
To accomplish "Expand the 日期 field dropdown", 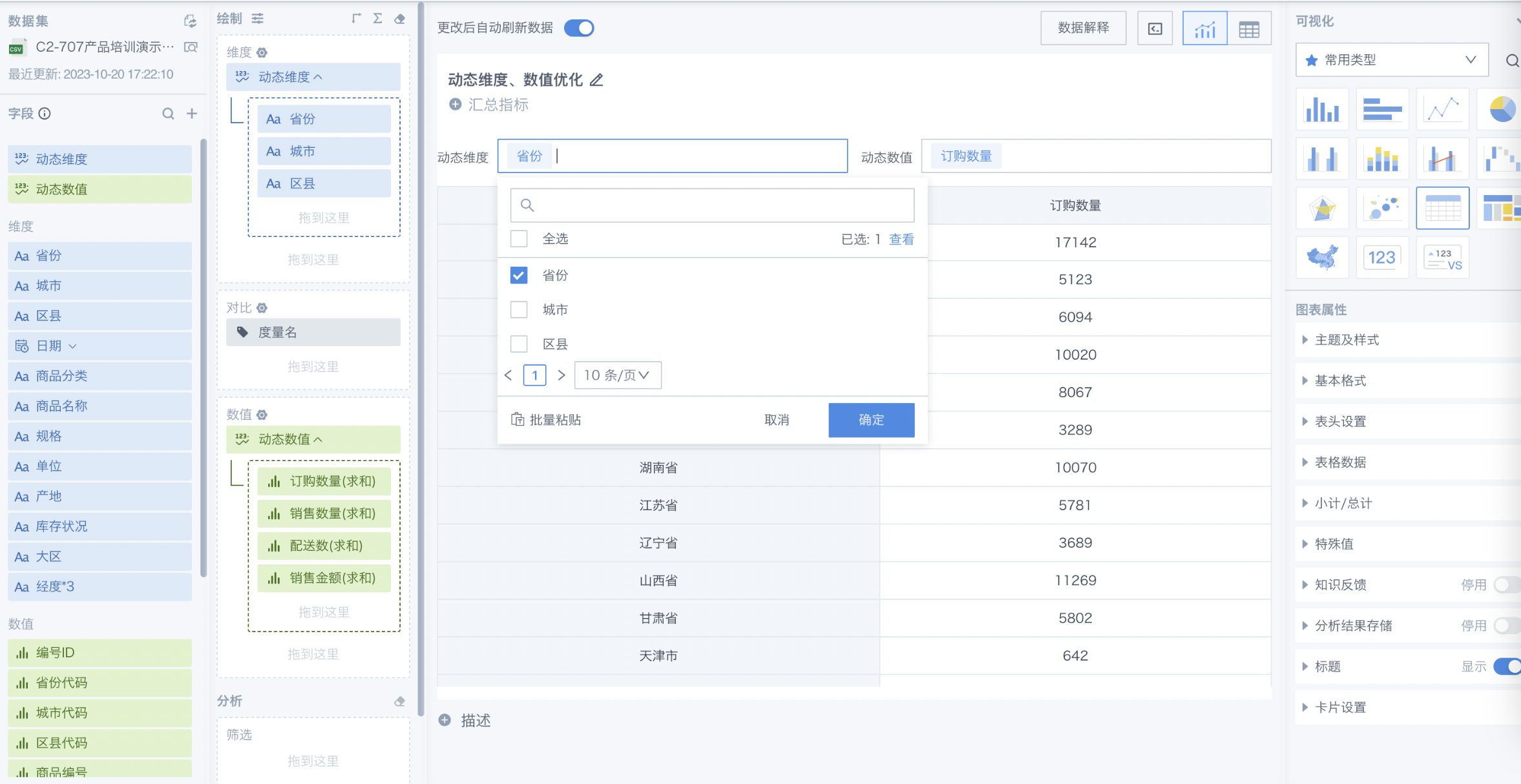I will tap(72, 346).
